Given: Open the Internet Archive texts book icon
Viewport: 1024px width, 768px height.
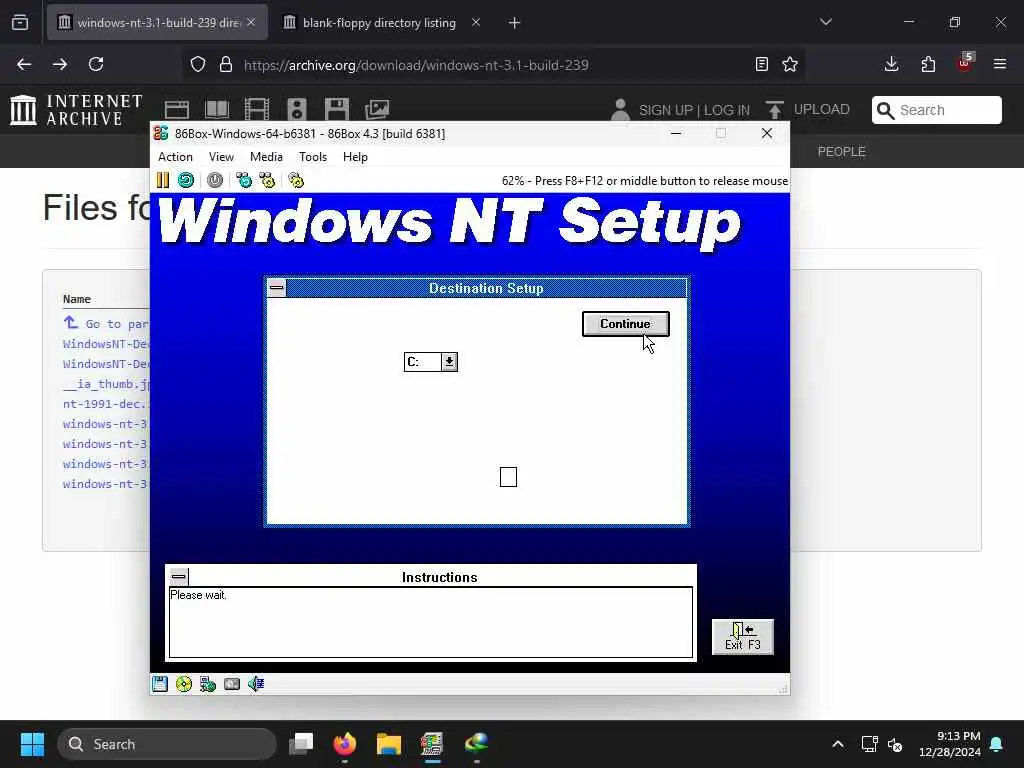Looking at the screenshot, I should (x=217, y=110).
